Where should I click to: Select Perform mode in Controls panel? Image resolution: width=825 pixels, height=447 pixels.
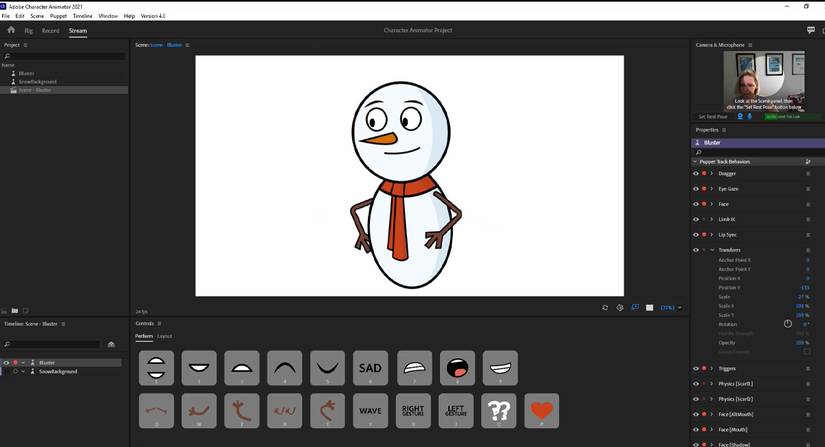point(144,336)
